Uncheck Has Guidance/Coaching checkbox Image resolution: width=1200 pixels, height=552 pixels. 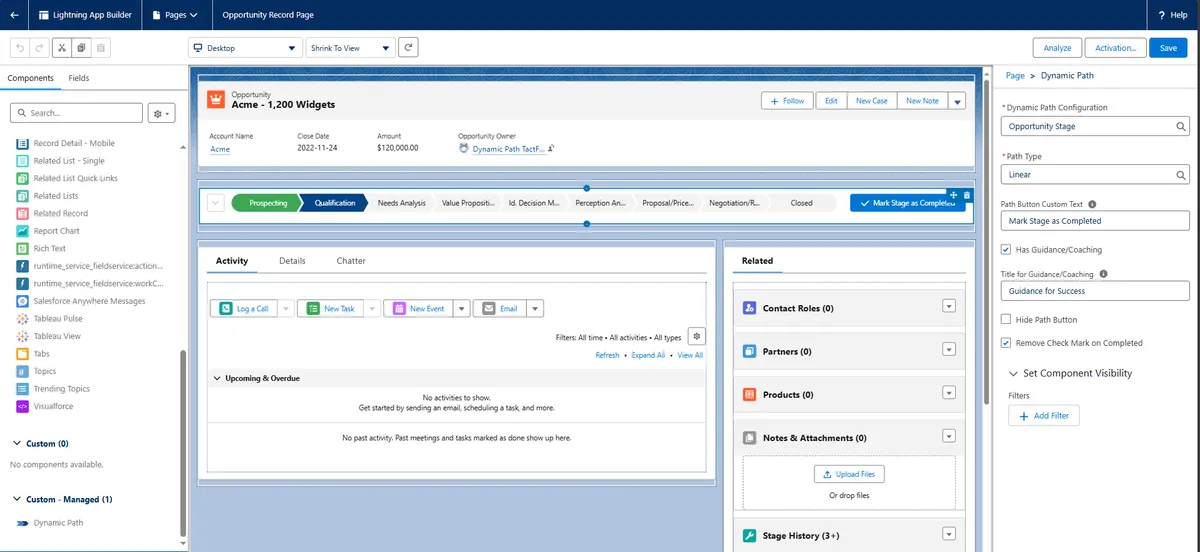(1006, 249)
